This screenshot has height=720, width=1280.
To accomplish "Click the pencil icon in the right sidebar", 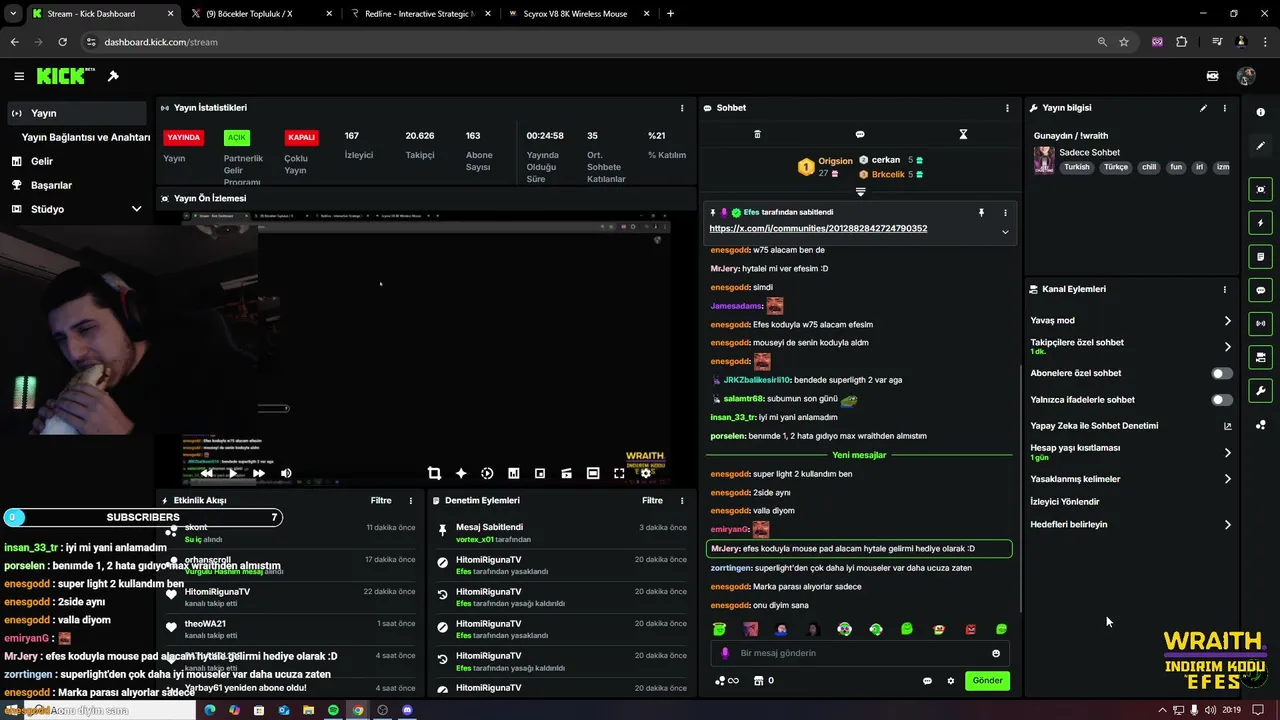I will 1260,146.
